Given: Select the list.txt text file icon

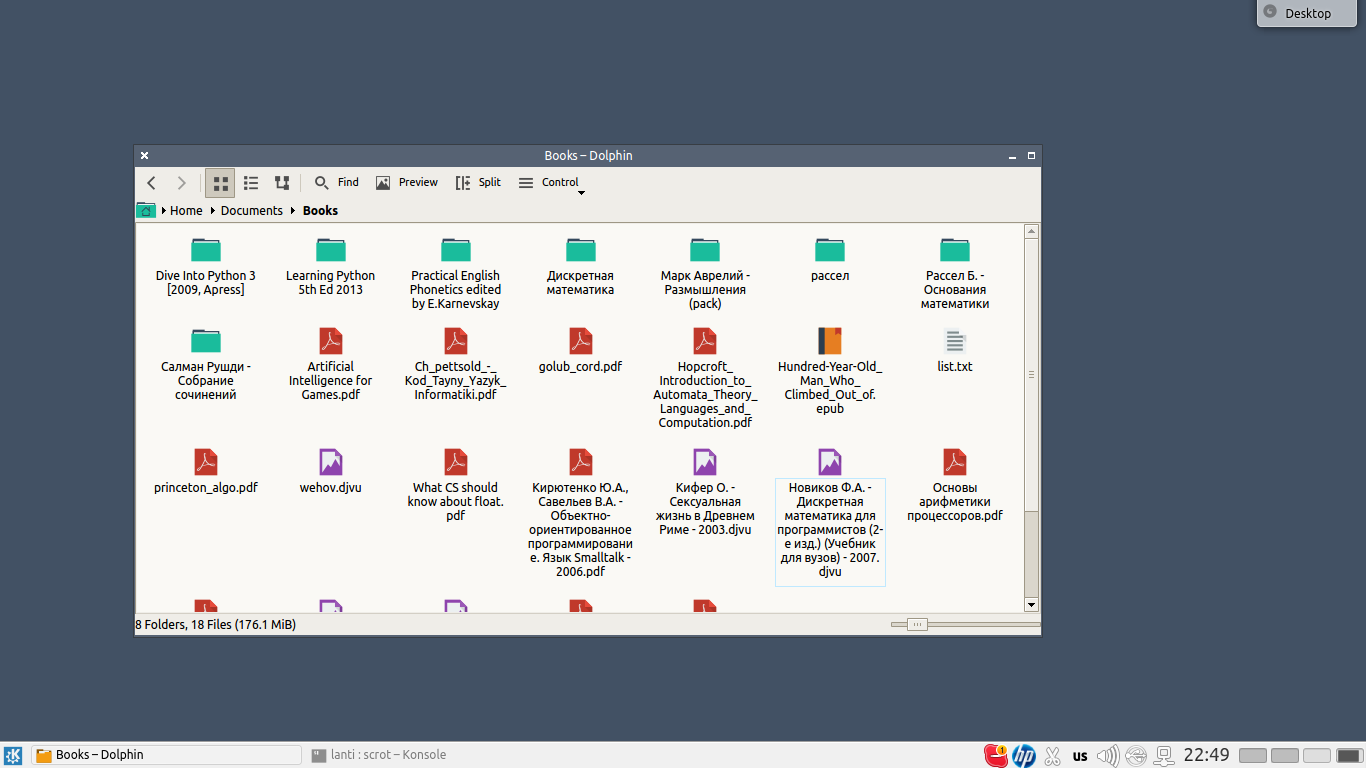Looking at the screenshot, I should coord(955,341).
